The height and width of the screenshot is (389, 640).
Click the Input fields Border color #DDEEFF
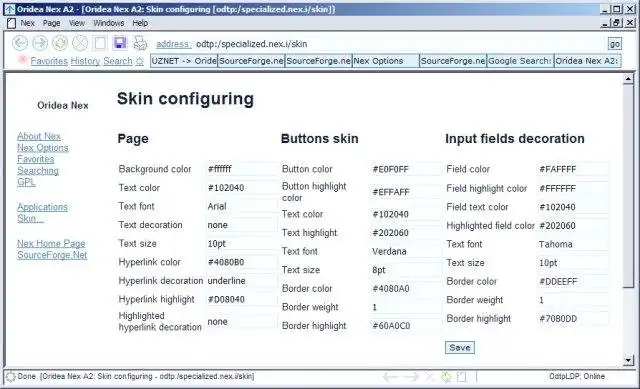573,281
